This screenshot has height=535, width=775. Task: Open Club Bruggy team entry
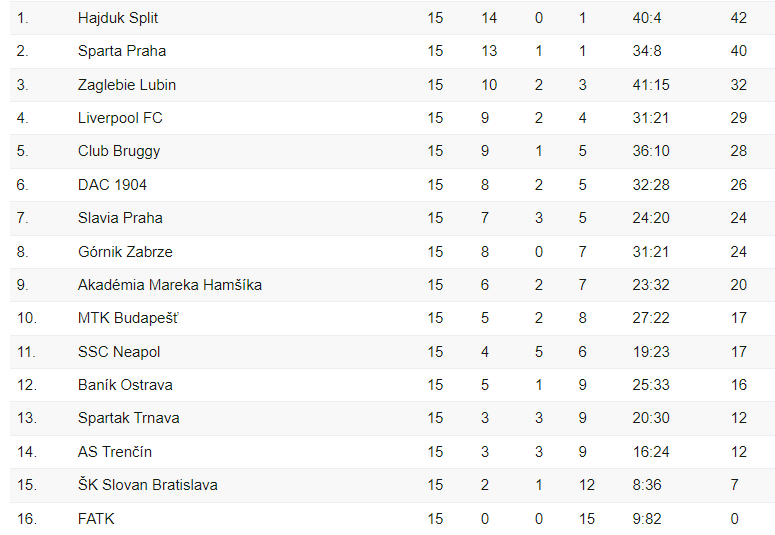[x=119, y=151]
